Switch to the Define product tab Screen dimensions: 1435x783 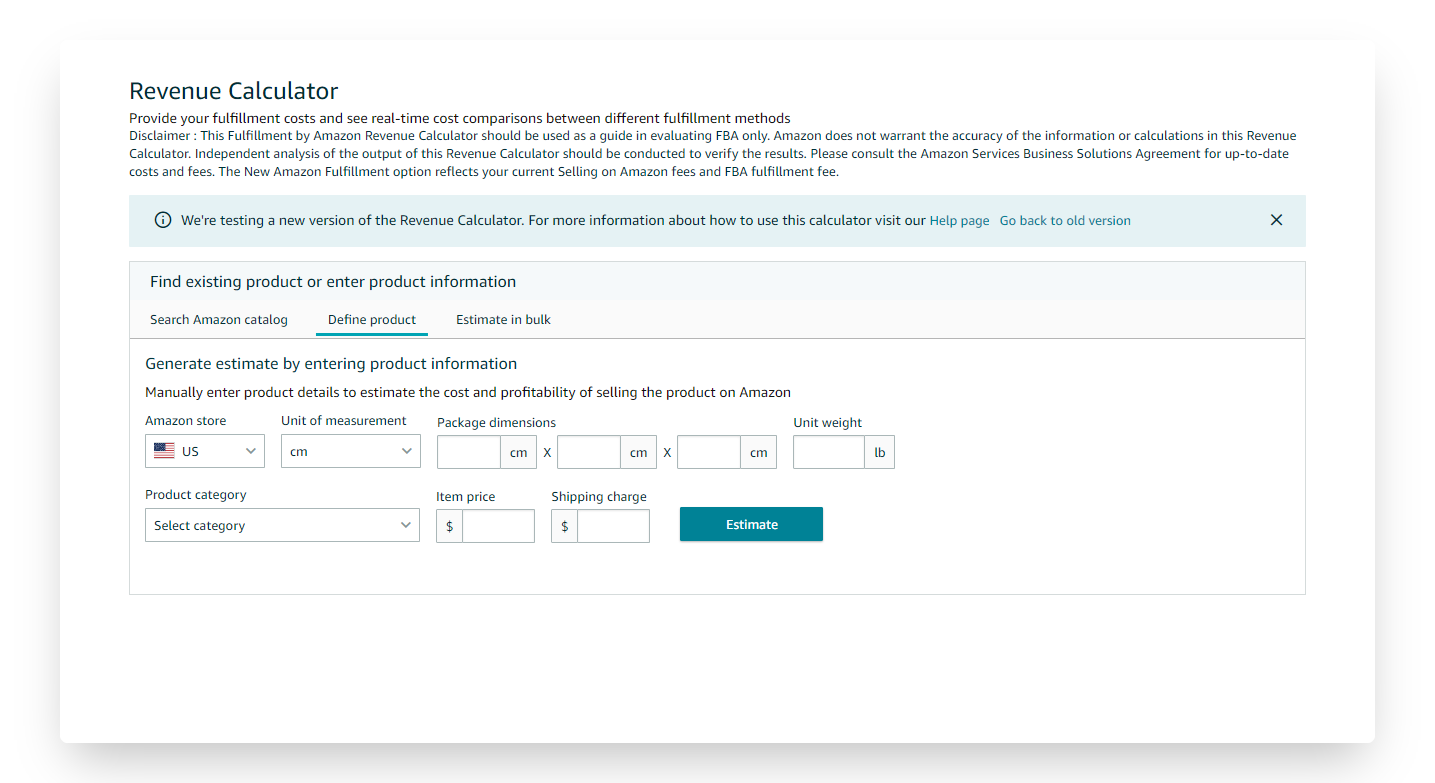(371, 319)
